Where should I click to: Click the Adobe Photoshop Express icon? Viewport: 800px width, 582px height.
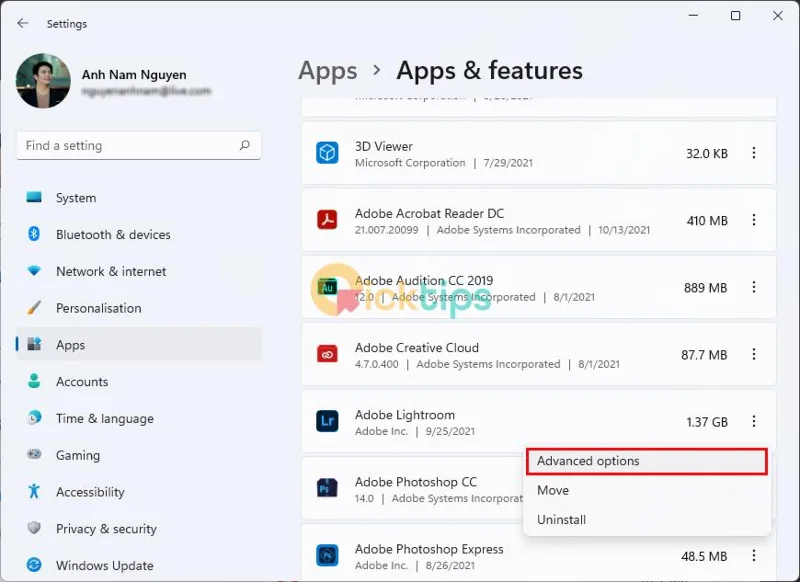[x=327, y=555]
